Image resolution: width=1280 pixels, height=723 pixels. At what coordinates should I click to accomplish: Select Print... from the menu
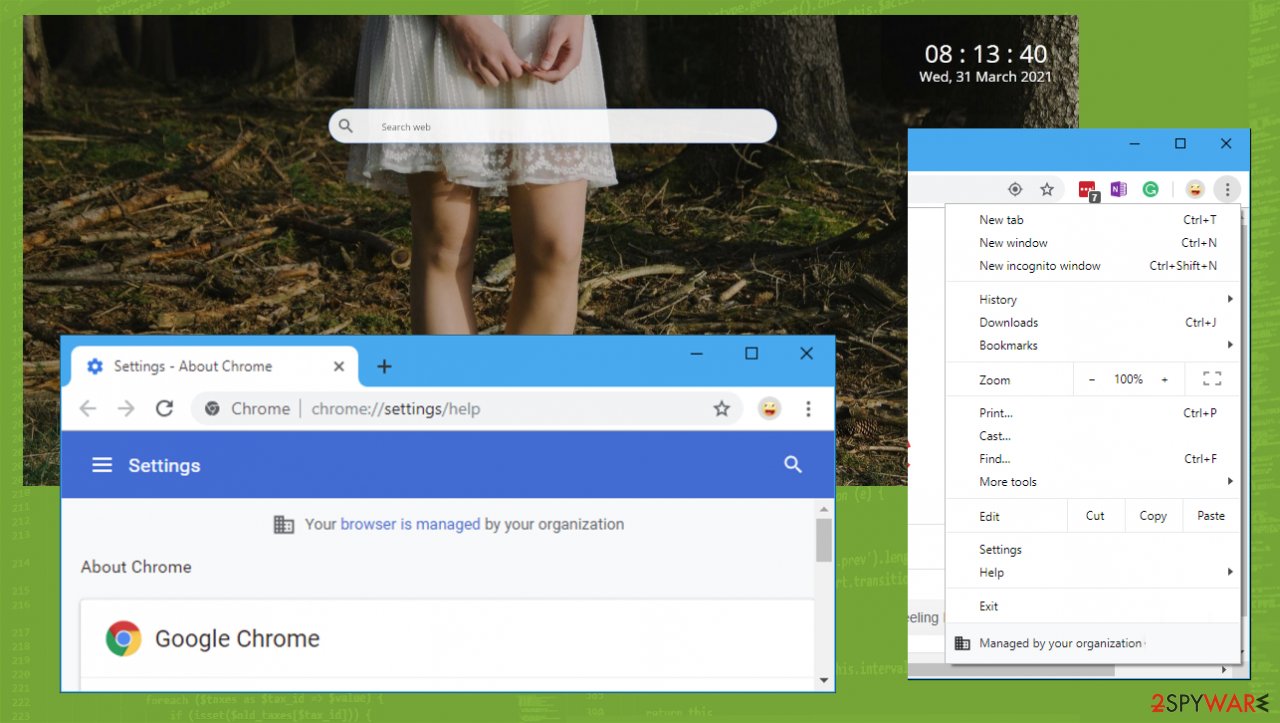pos(1093,413)
